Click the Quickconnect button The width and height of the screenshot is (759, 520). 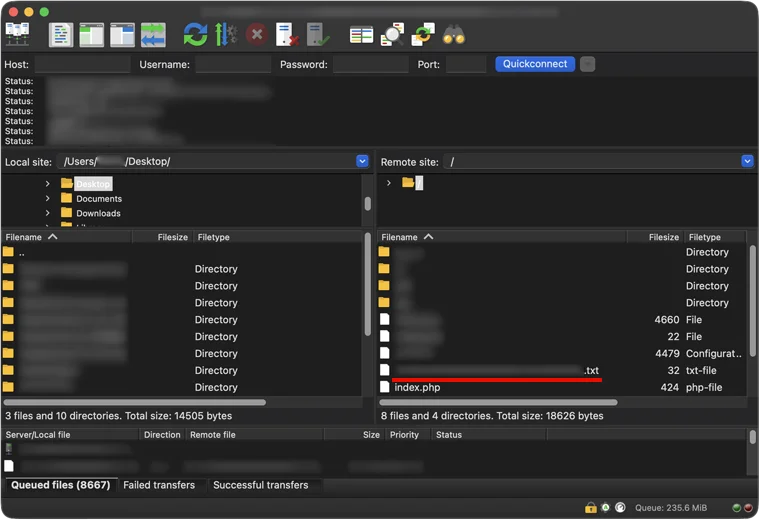pyautogui.click(x=535, y=64)
